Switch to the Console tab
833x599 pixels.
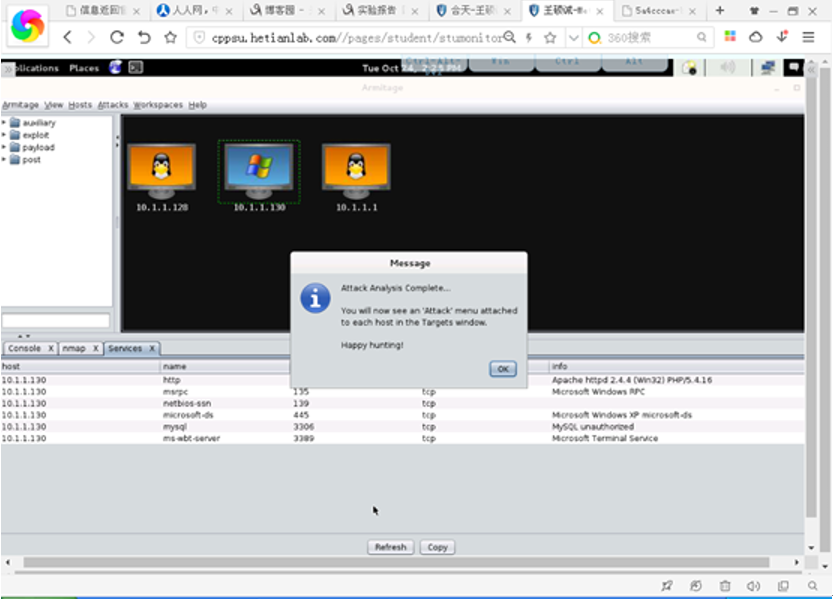click(x=24, y=348)
